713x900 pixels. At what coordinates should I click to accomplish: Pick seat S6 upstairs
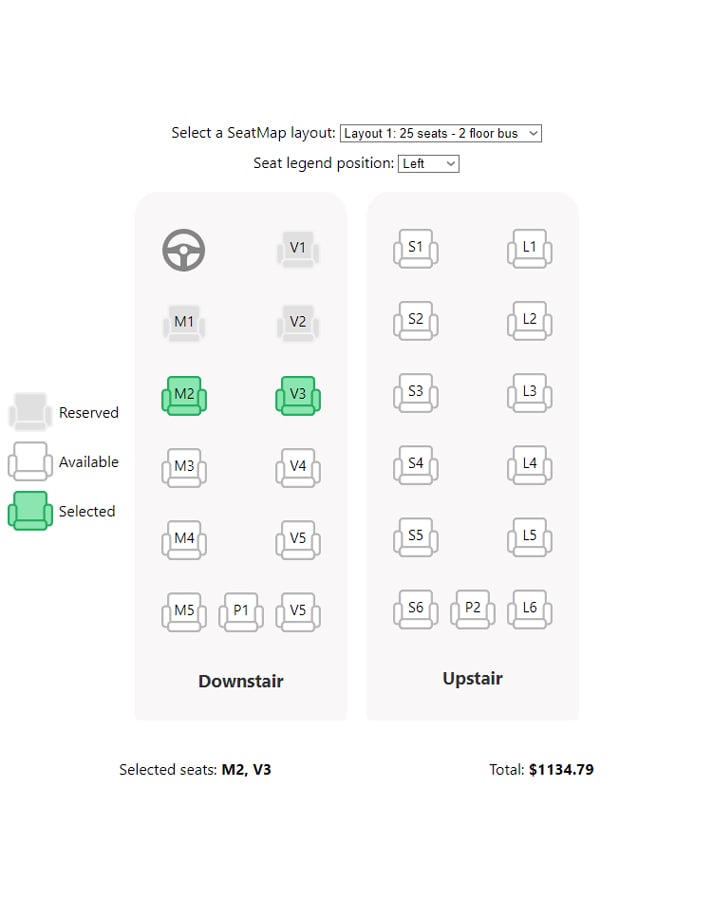[x=416, y=610]
